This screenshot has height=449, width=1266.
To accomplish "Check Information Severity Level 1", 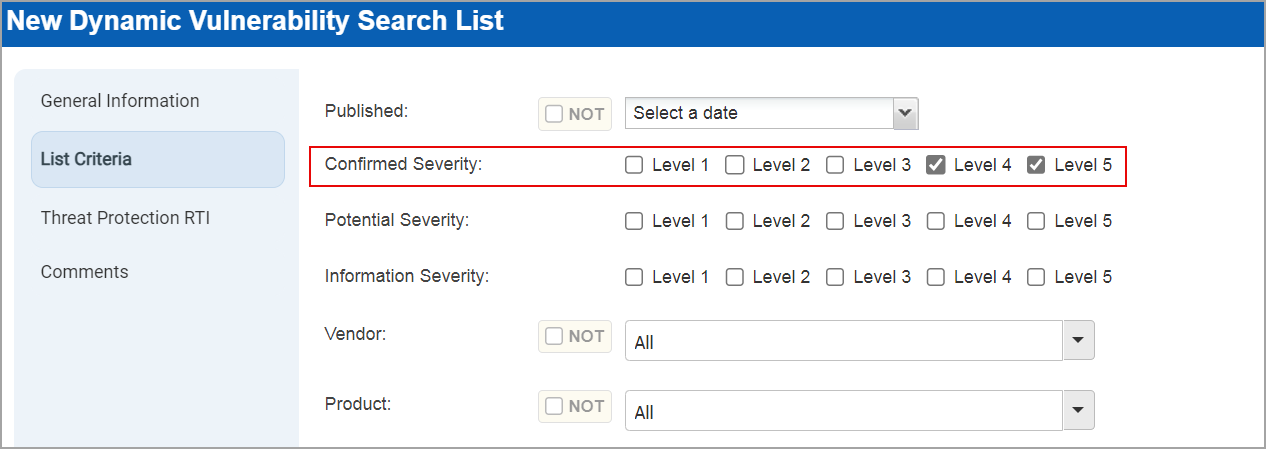I will [x=634, y=278].
